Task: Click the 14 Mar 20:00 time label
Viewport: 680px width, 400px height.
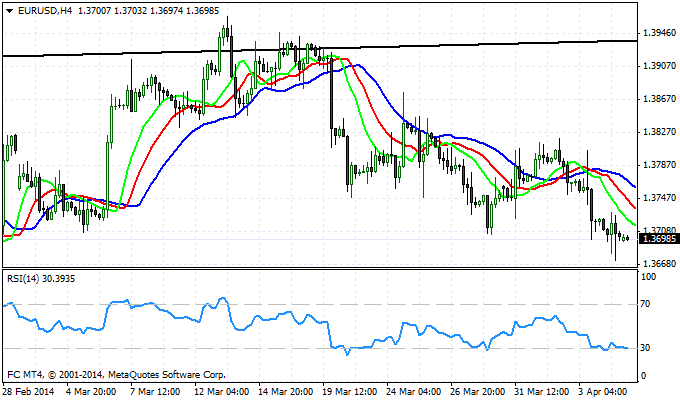Action: [x=285, y=391]
